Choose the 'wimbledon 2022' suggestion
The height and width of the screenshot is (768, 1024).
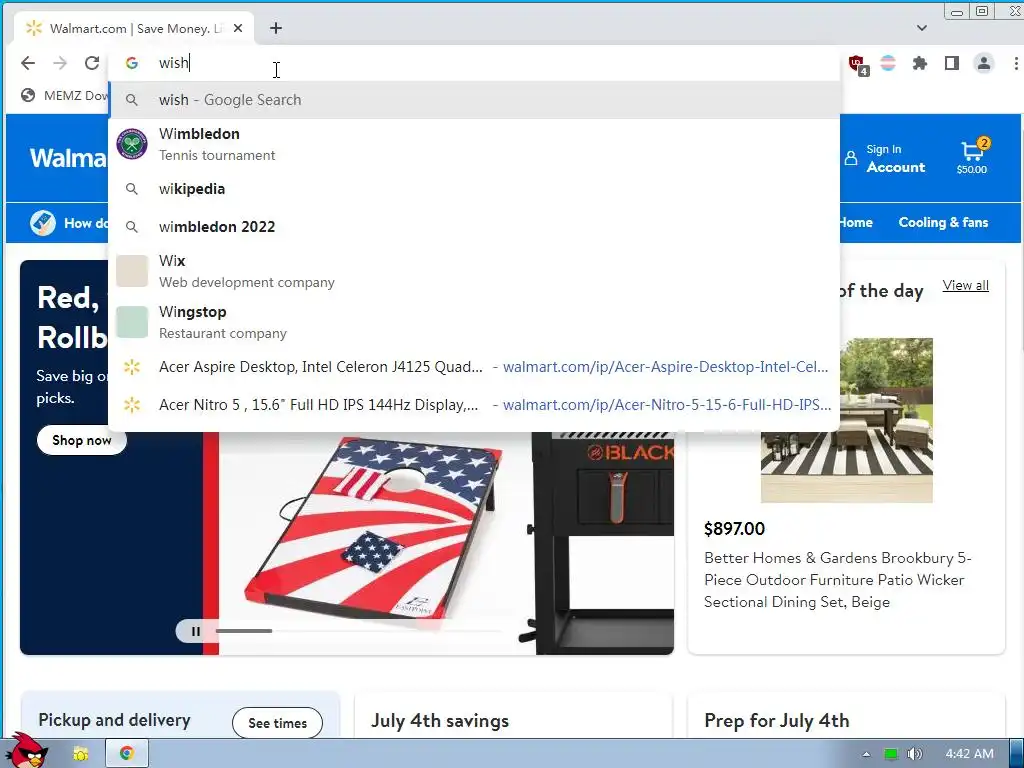[474, 227]
